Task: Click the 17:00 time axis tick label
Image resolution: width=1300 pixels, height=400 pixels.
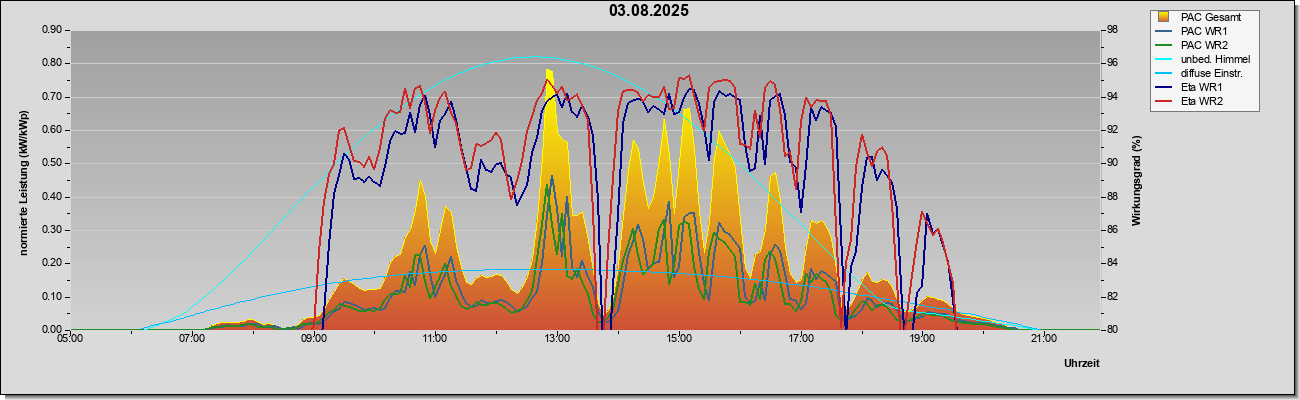Action: [801, 339]
